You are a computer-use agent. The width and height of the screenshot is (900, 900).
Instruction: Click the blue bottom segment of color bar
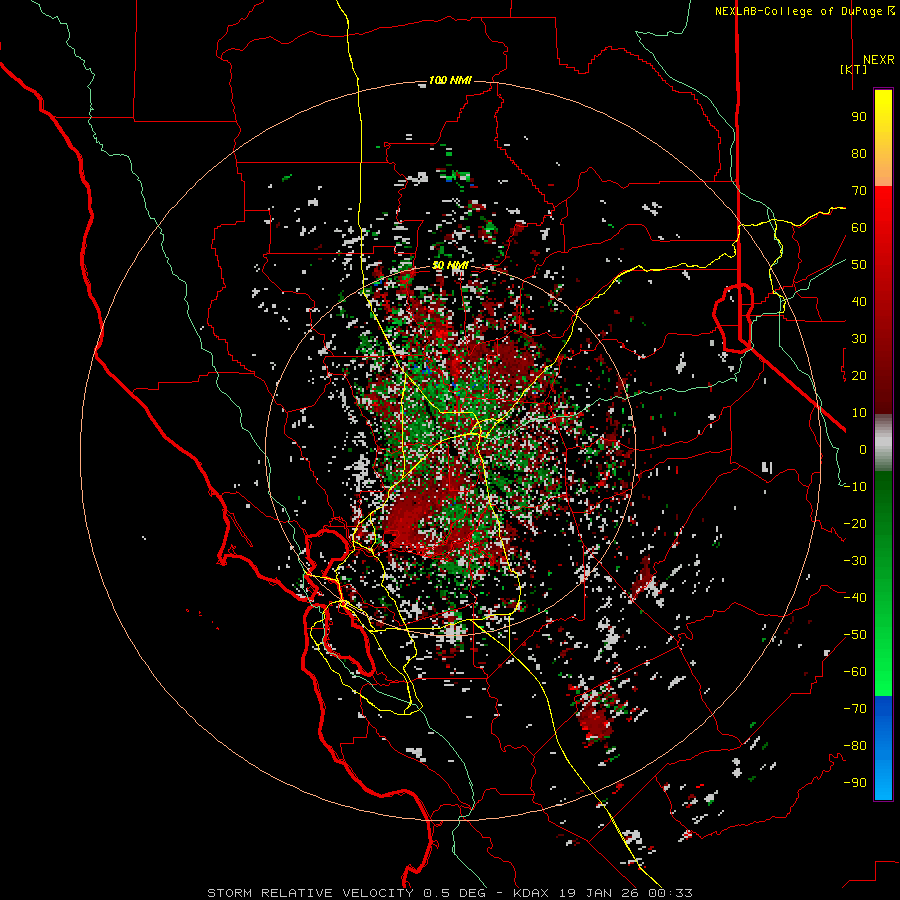click(x=883, y=748)
